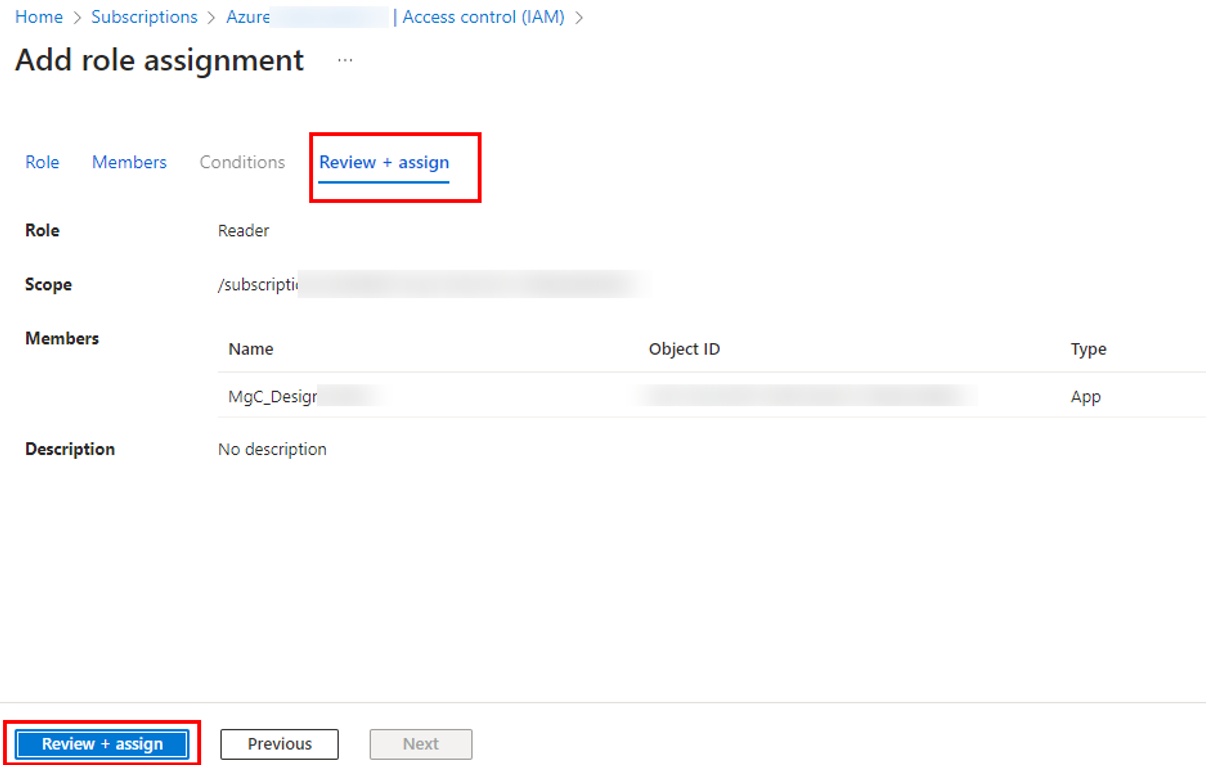Open the ellipsis more options menu

click(x=345, y=60)
